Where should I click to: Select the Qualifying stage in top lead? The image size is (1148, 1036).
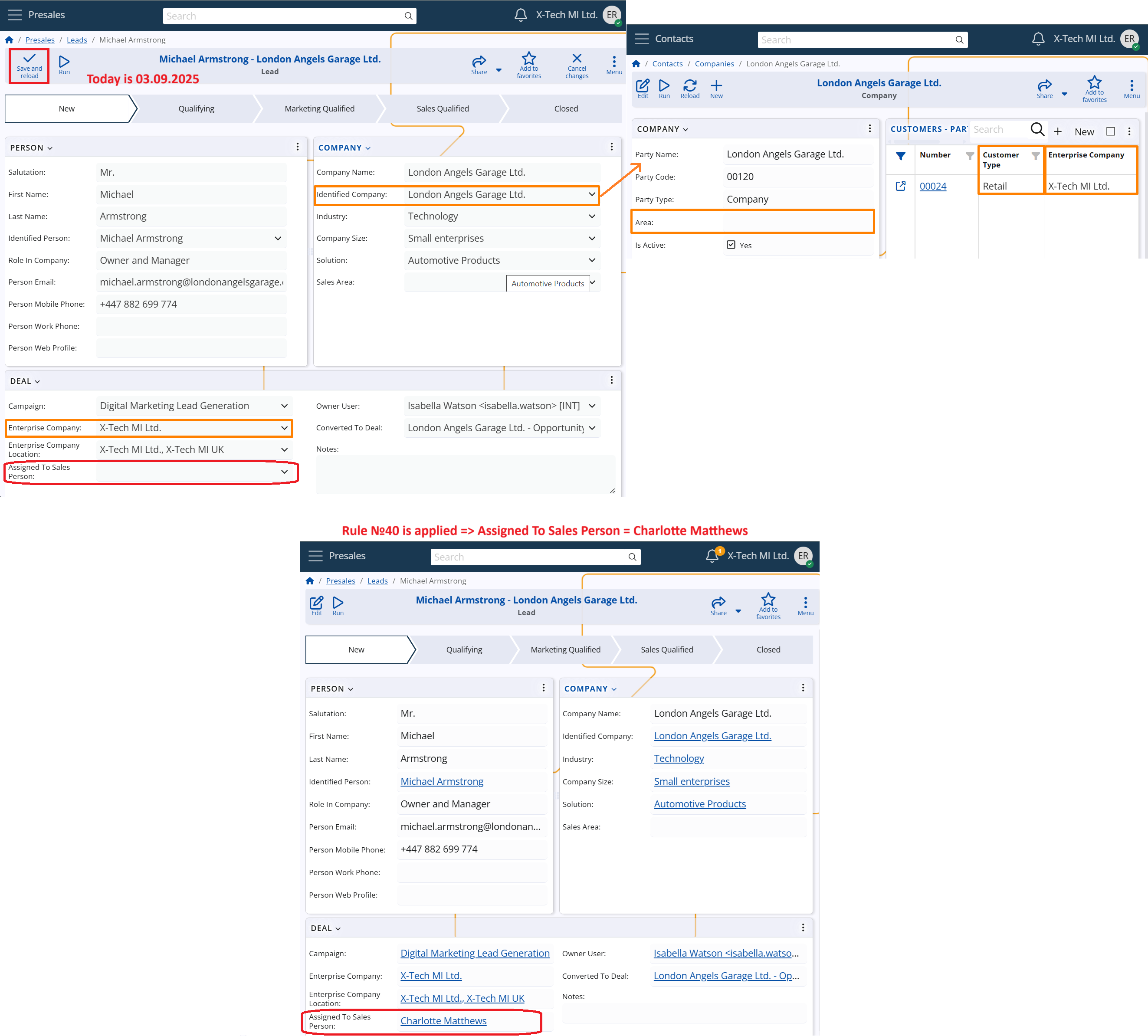tap(196, 109)
